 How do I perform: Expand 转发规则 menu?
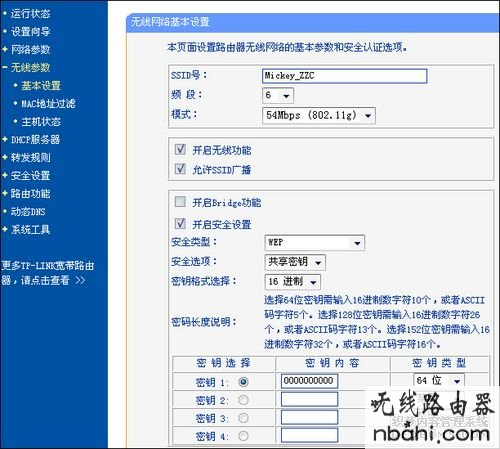(x=30, y=158)
